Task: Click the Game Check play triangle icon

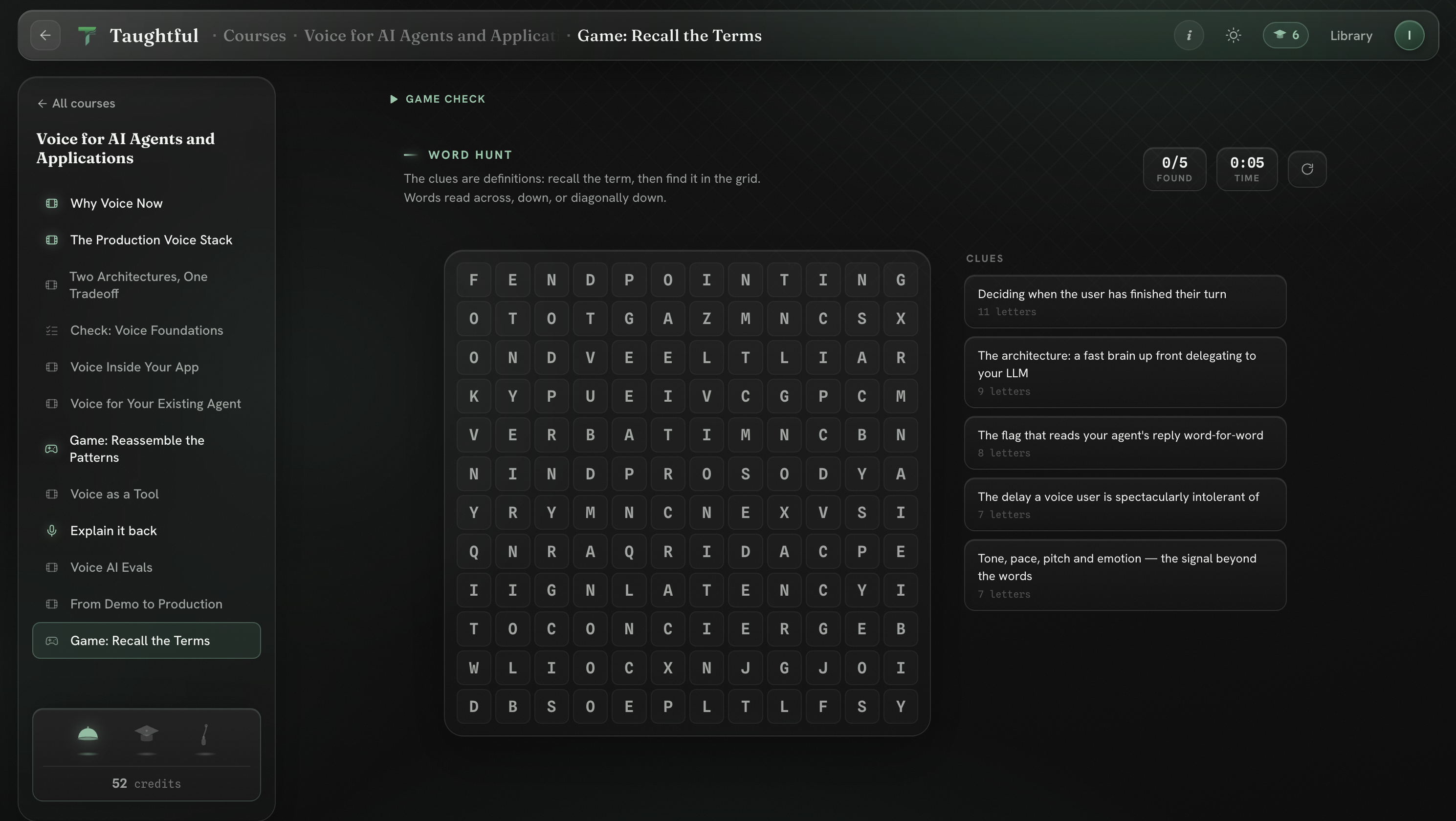Action: pos(394,99)
